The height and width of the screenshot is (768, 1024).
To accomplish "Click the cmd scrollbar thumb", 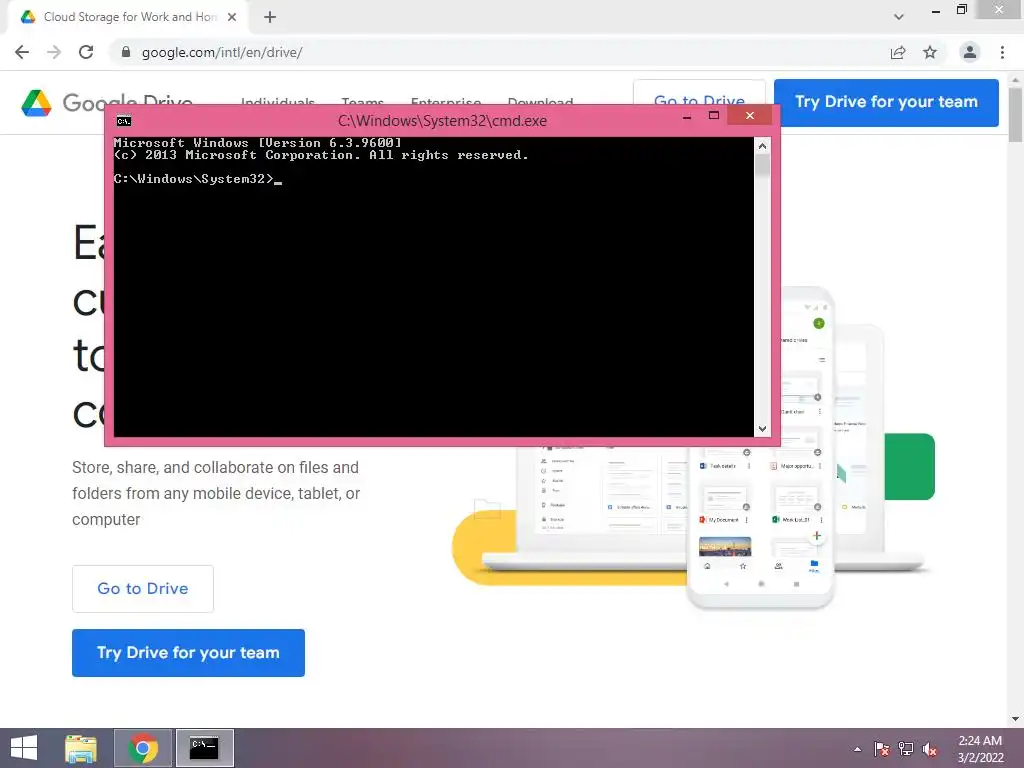I will coord(762,165).
